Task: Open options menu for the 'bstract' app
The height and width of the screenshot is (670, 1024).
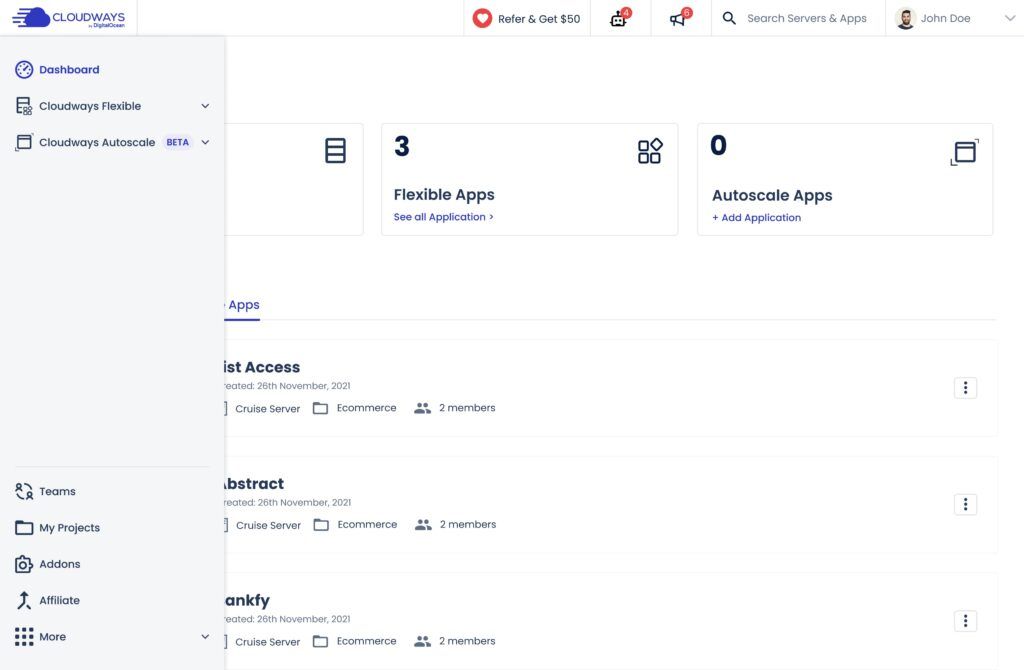Action: (965, 504)
